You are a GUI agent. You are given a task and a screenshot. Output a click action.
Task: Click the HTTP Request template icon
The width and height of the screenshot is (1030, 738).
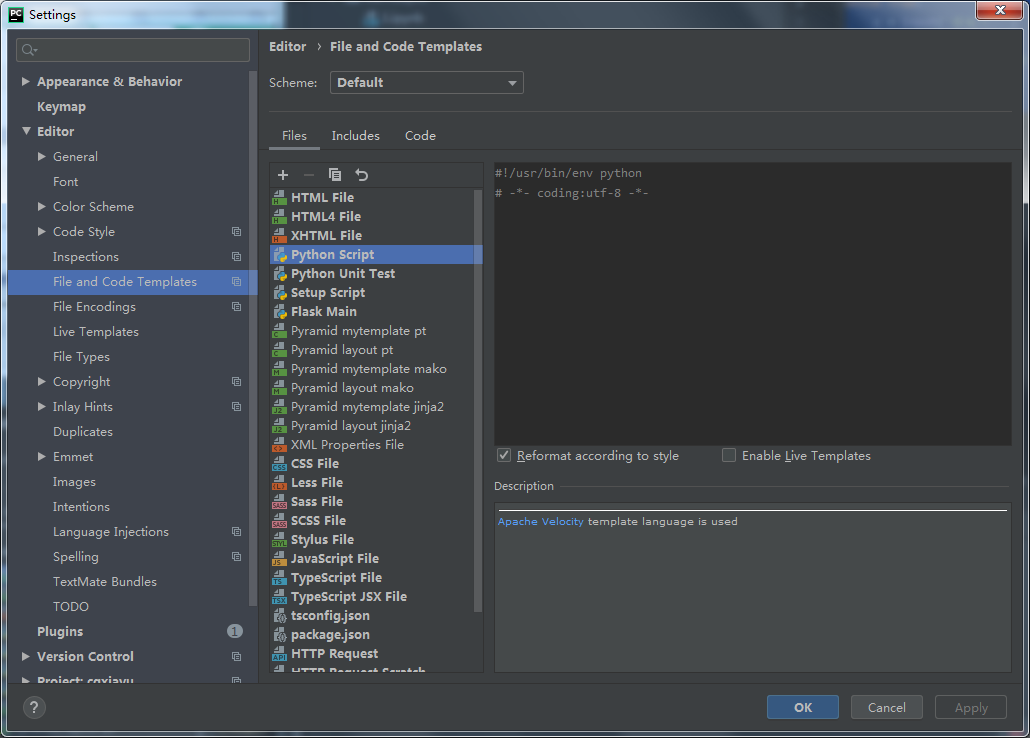(x=280, y=654)
